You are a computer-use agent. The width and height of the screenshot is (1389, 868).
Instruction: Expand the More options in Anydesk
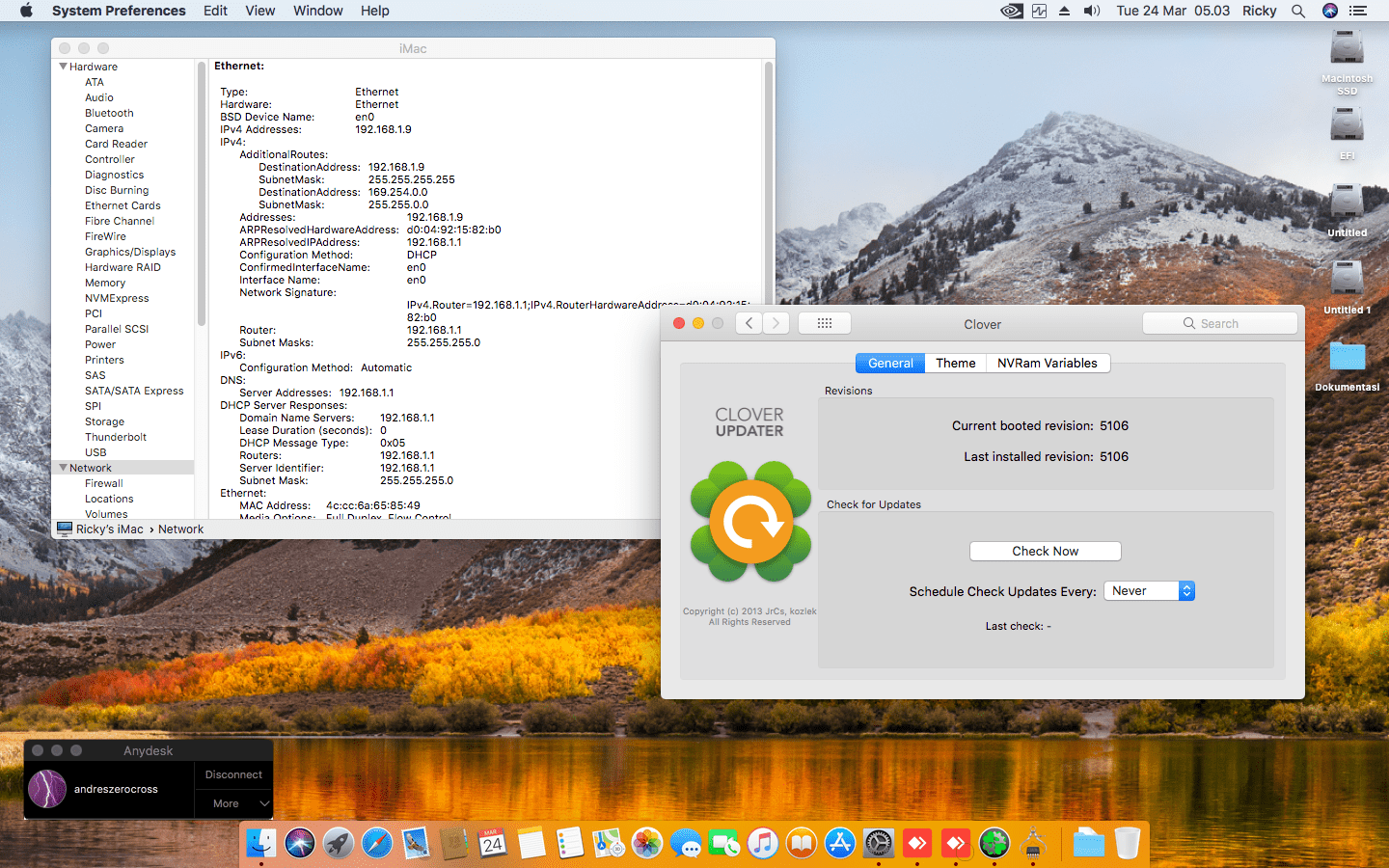234,803
